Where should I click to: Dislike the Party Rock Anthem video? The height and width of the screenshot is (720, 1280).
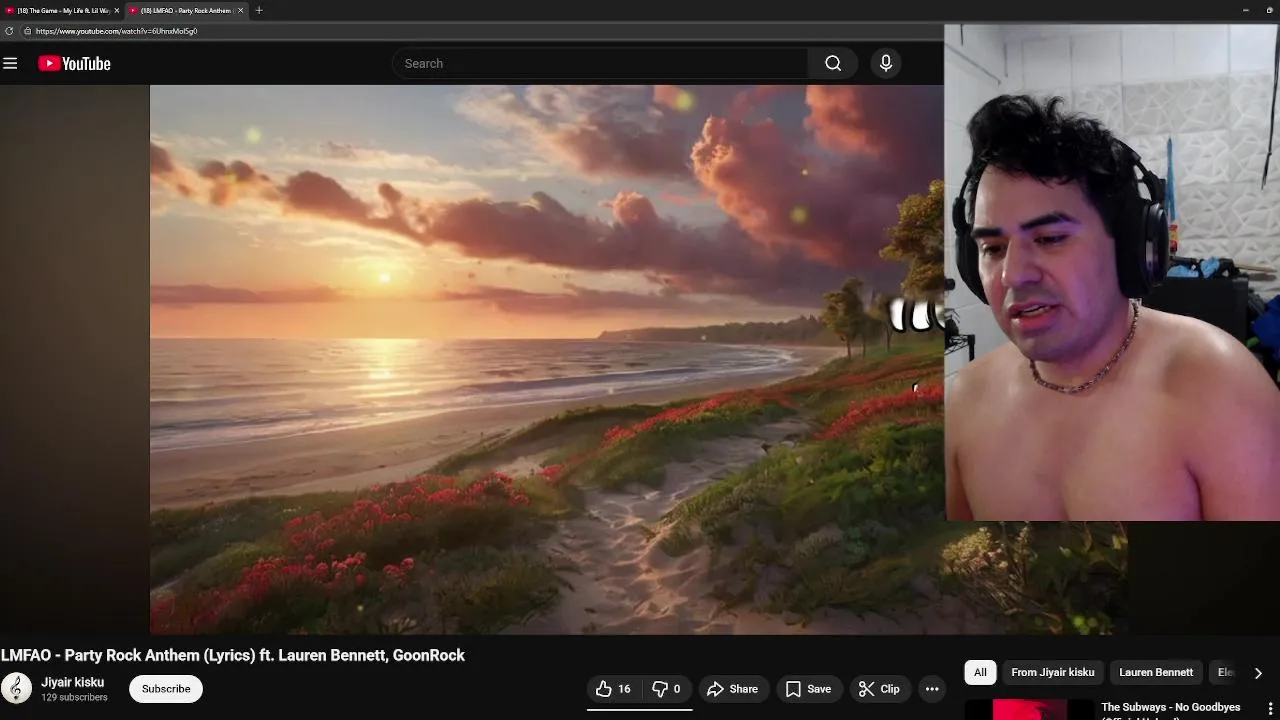pyautogui.click(x=666, y=689)
